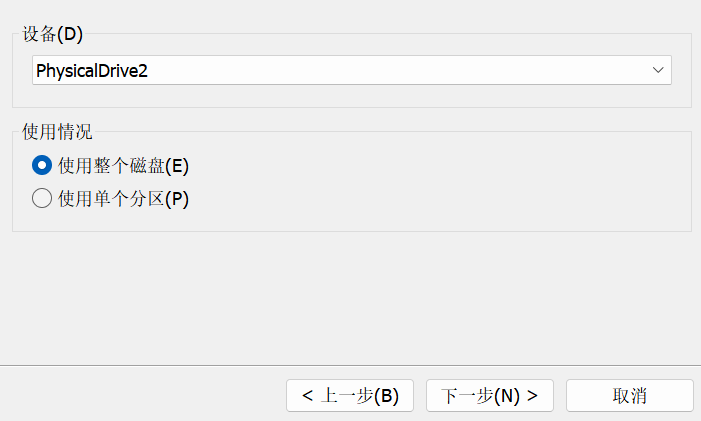This screenshot has height=421, width=701.
Task: Proceed with the 下一步(N) button
Action: [x=490, y=395]
